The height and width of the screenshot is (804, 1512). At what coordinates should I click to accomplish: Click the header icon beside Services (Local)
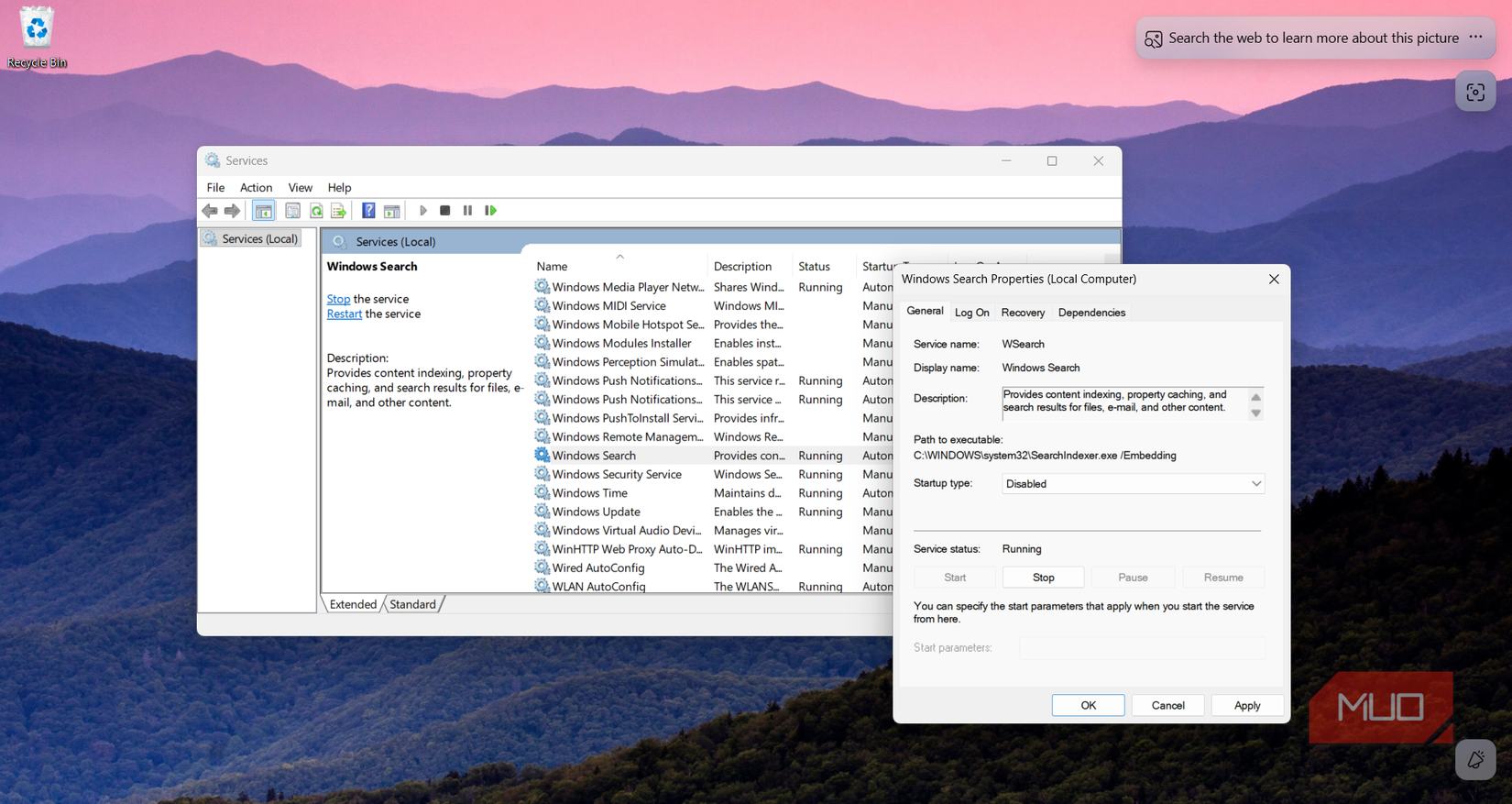340,242
